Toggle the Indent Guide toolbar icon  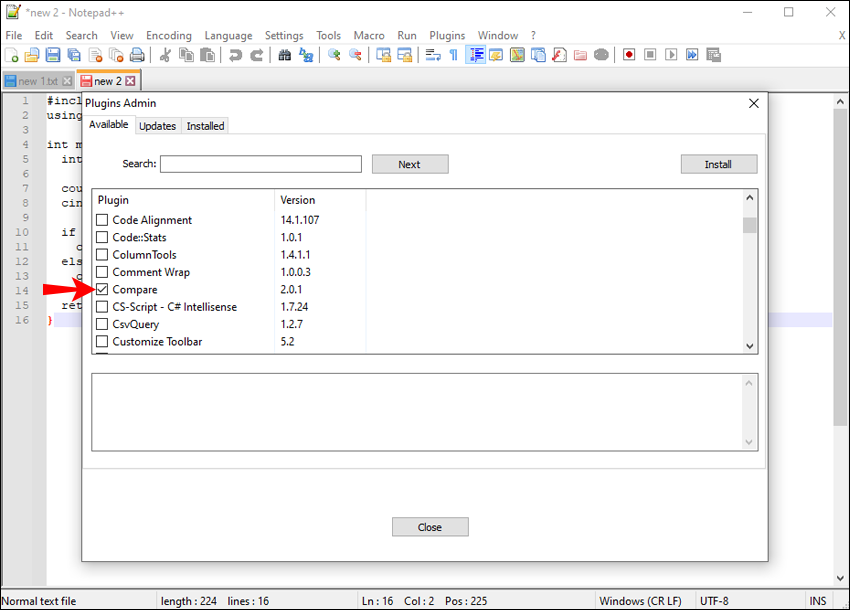click(475, 55)
